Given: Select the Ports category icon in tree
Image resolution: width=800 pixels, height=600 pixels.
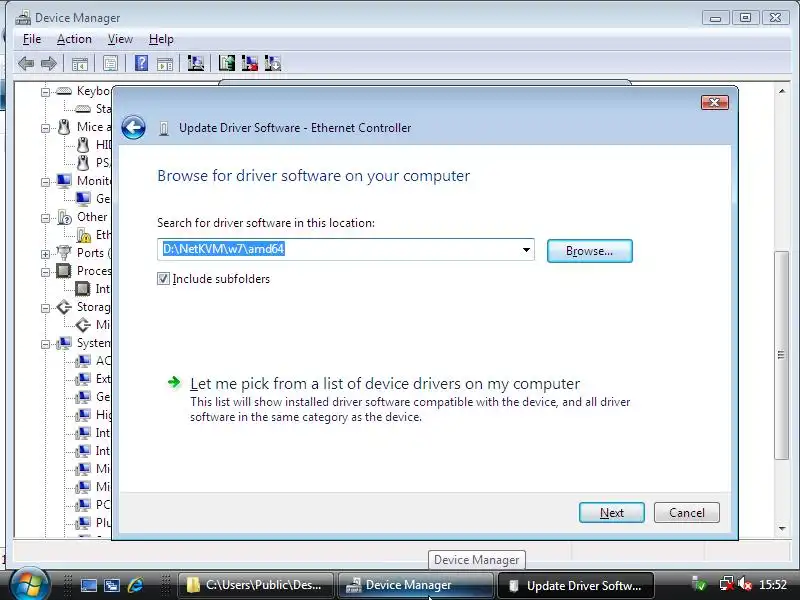Looking at the screenshot, I should coord(64,253).
